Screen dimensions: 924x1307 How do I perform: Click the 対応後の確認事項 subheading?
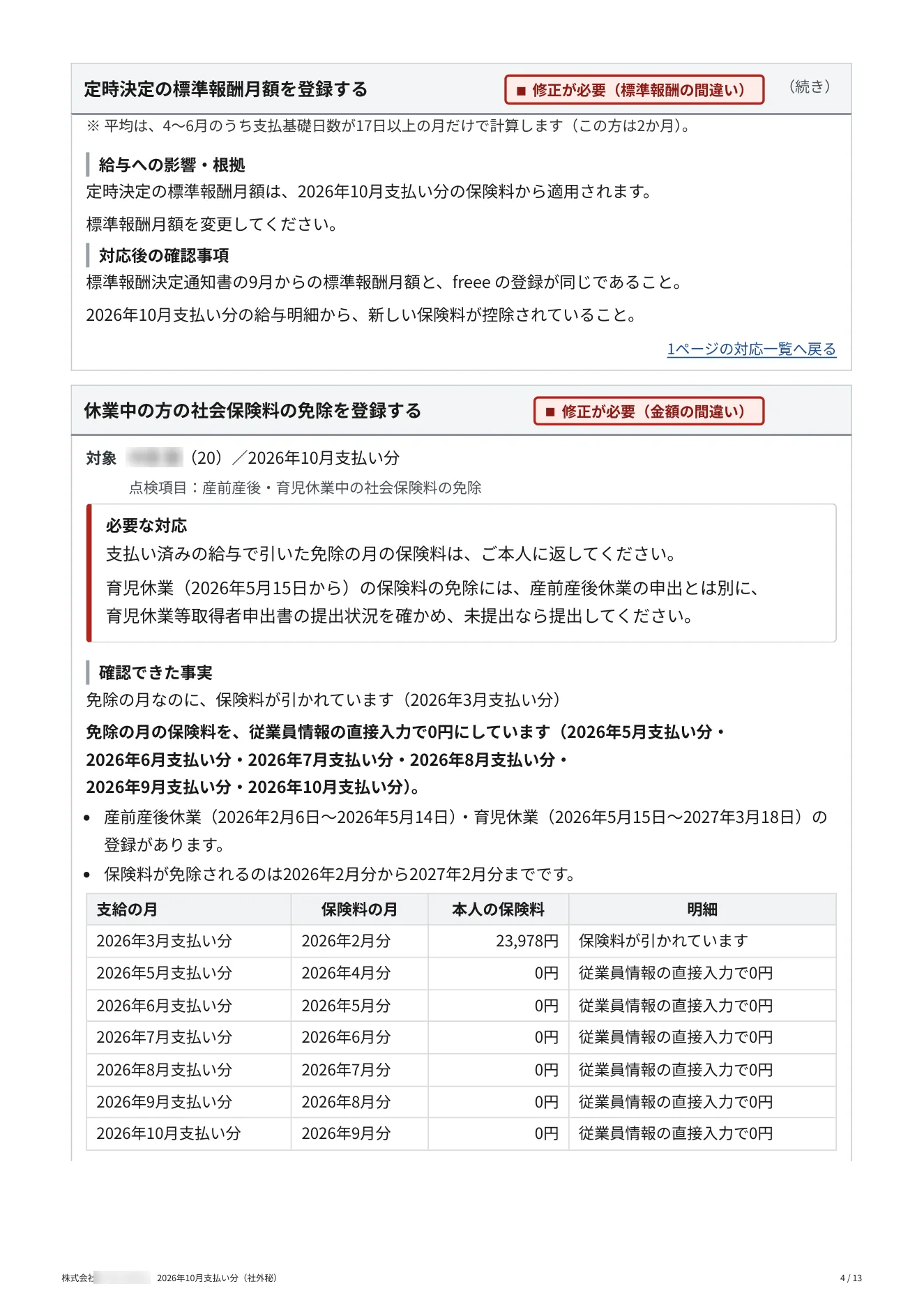coord(164,255)
